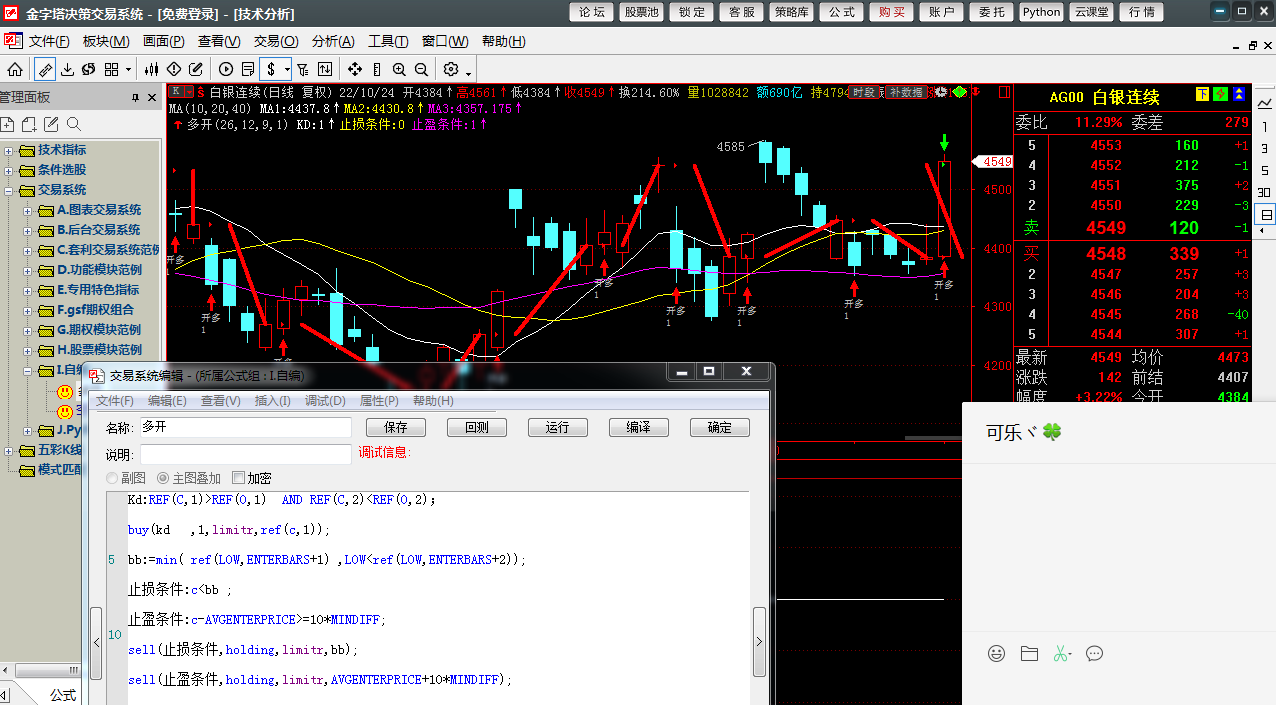This screenshot has height=705, width=1276.
Task: Expand the D.功能模块范例 folder
Action: (x=28, y=270)
